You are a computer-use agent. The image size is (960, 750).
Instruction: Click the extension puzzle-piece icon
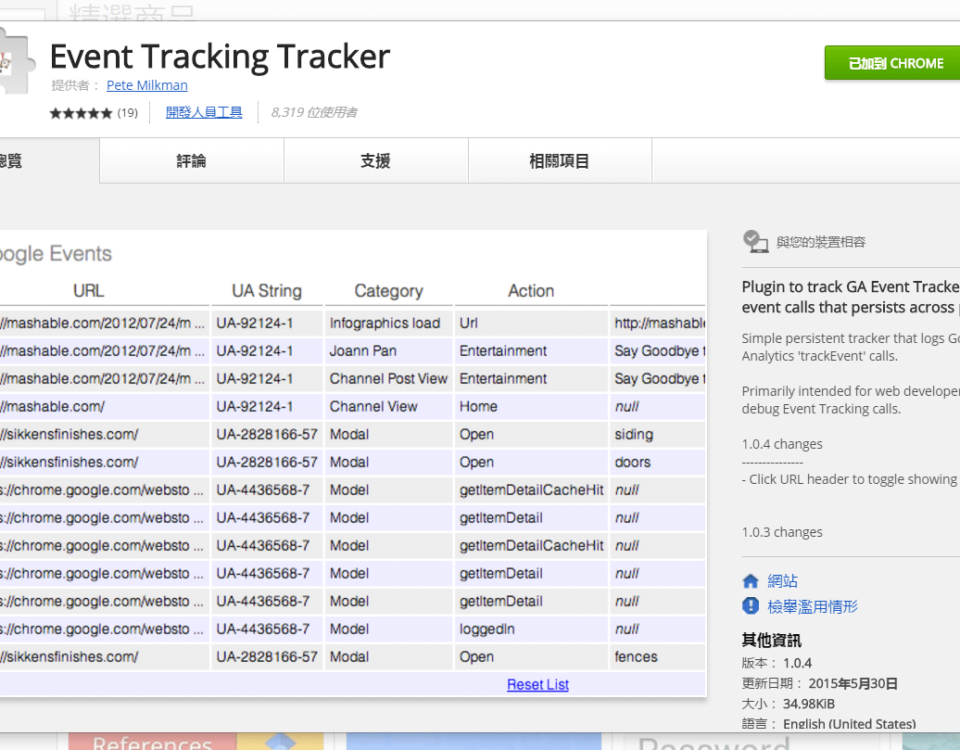tap(15, 63)
